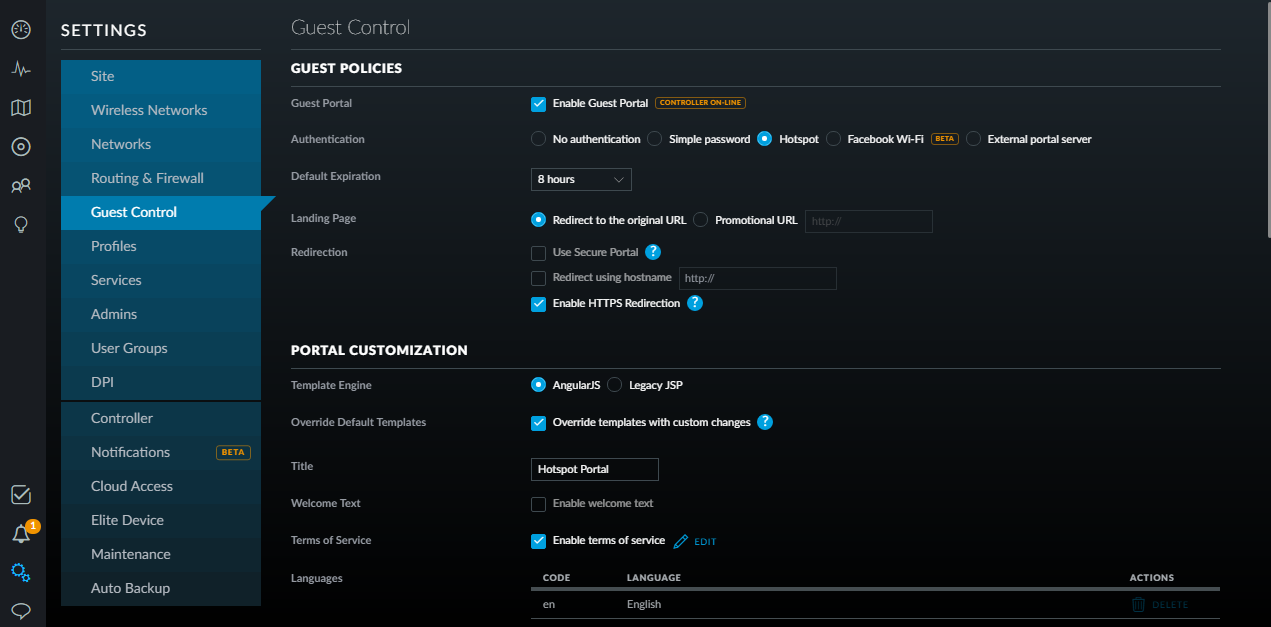Open Wireless Networks settings

[x=149, y=110]
